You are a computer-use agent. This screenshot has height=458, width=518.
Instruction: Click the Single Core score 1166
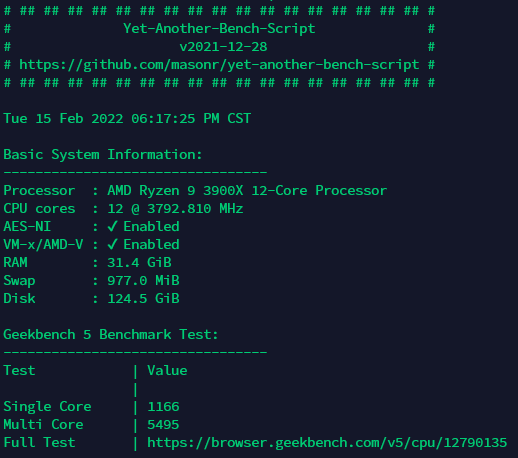[163, 406]
